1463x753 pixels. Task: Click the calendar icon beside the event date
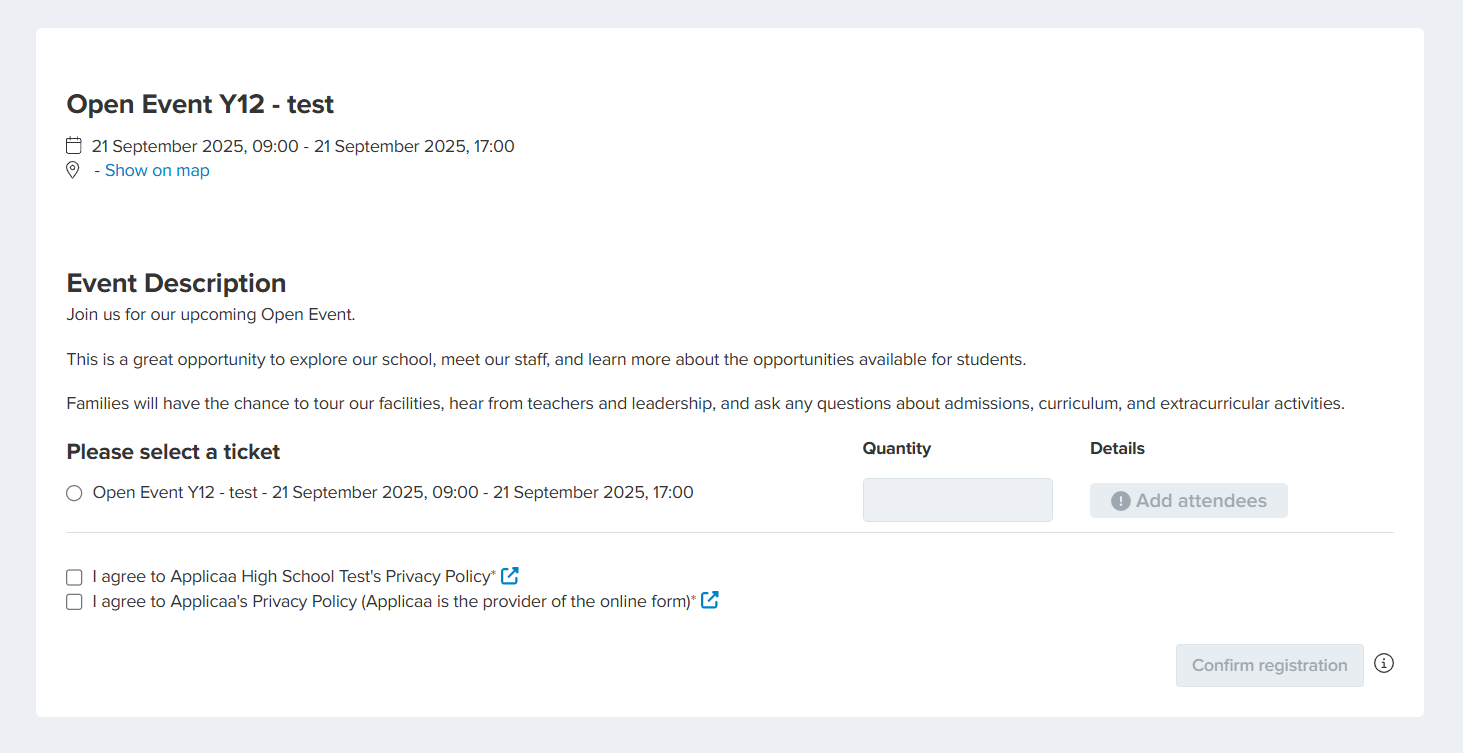click(x=73, y=145)
